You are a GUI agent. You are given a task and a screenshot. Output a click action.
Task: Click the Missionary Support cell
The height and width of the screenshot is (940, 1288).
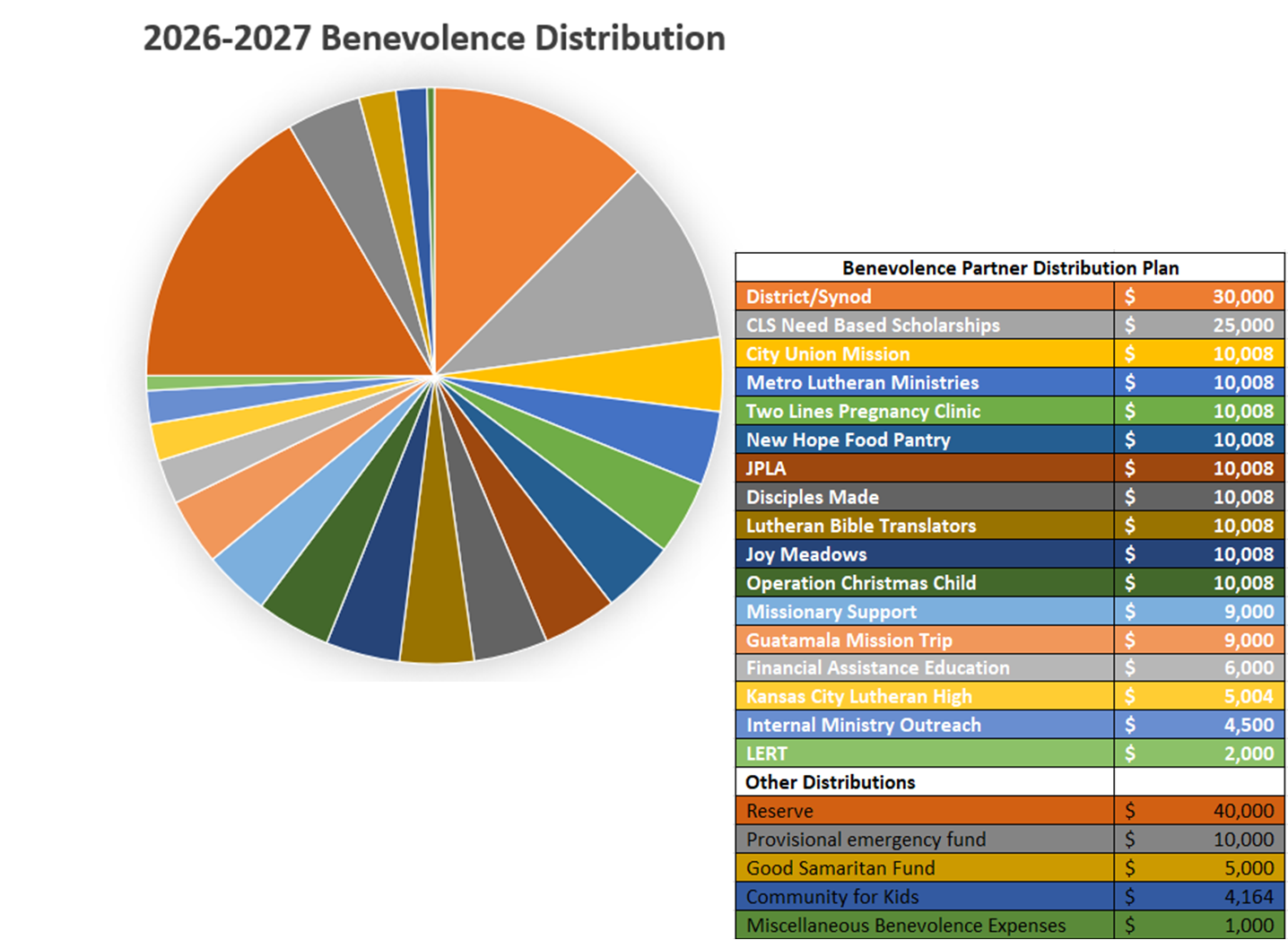[925, 612]
